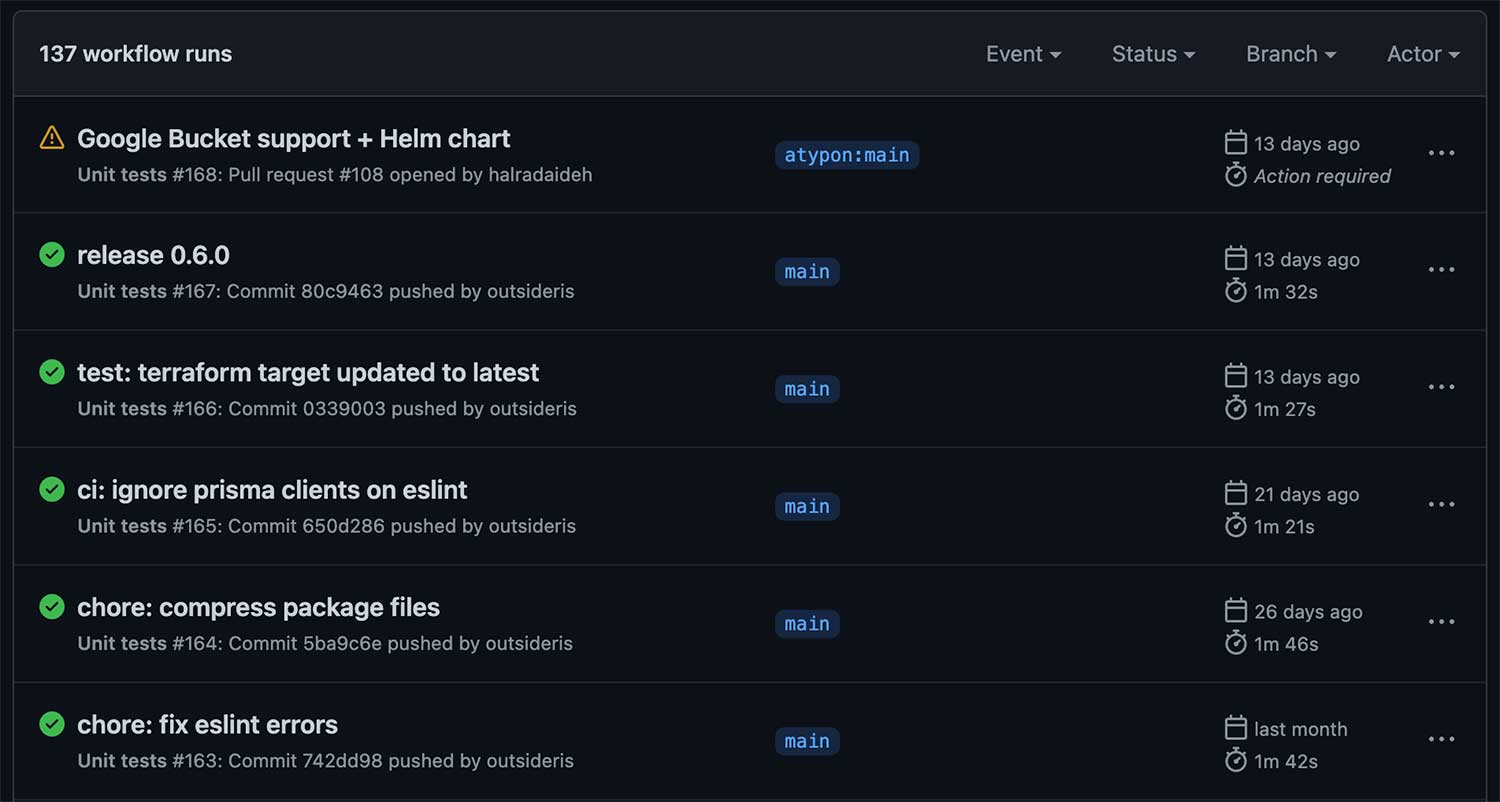Click the stopwatch icon beside 1m 32s
The width and height of the screenshot is (1500, 802).
tap(1236, 291)
